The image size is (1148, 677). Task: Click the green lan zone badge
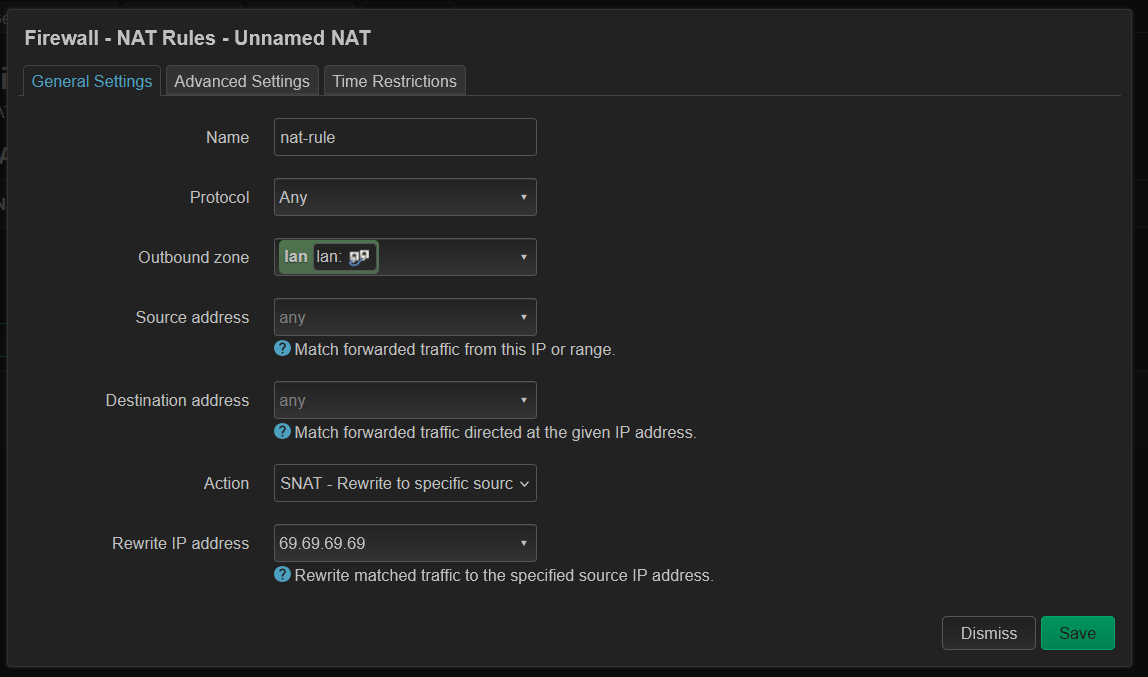pos(296,257)
